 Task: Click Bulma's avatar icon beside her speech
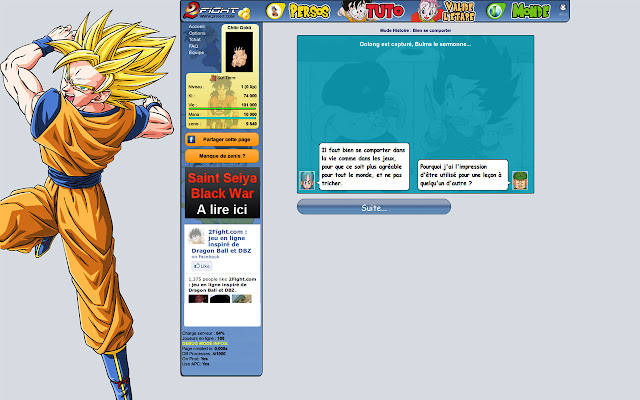pos(307,180)
